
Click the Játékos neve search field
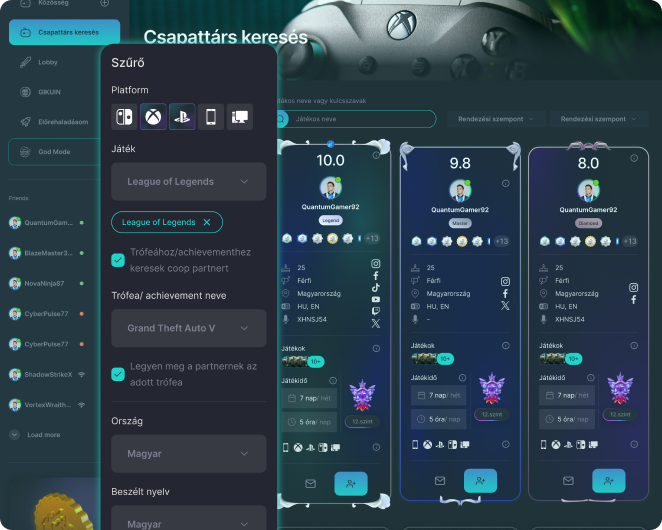[362, 119]
